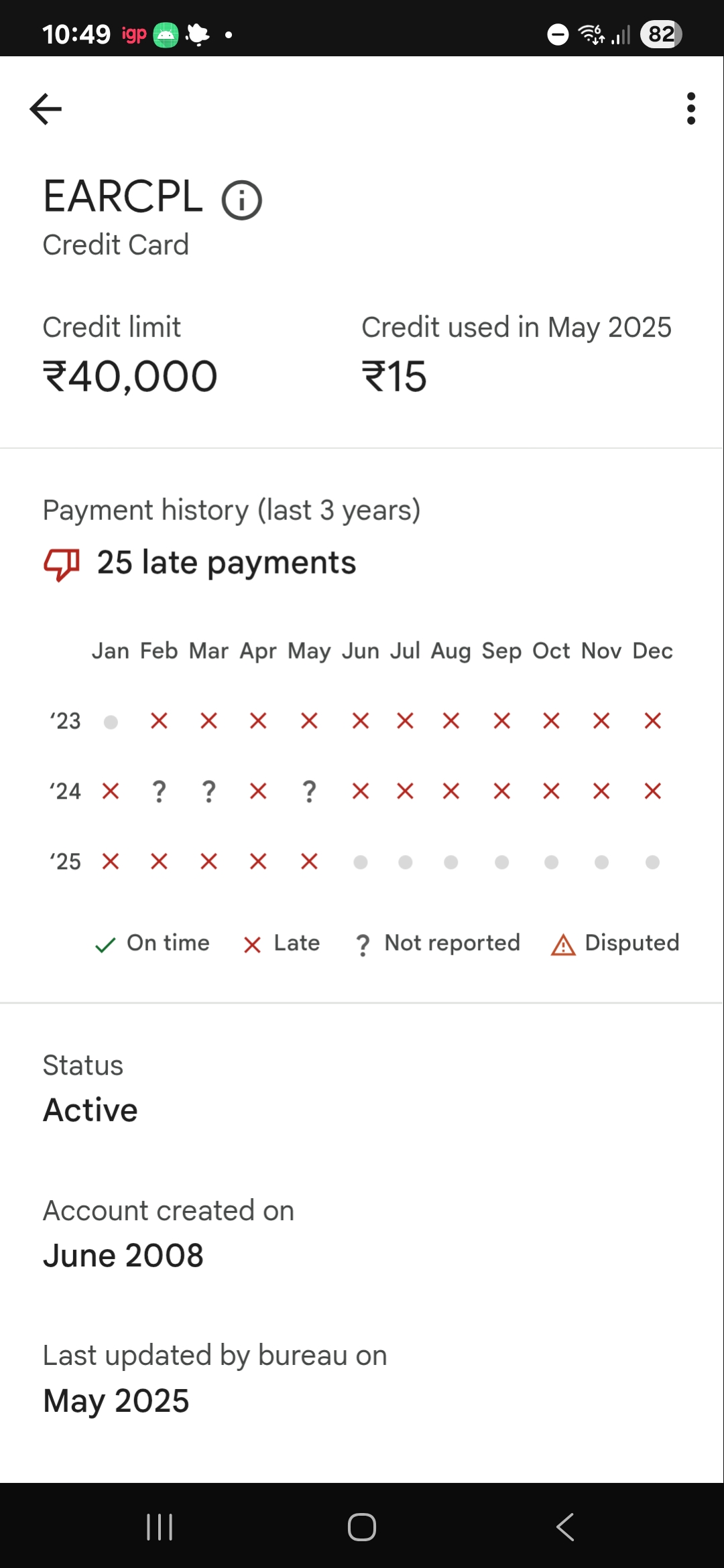This screenshot has width=724, height=1568.
Task: Tap the May '25 late X mark
Action: [309, 861]
